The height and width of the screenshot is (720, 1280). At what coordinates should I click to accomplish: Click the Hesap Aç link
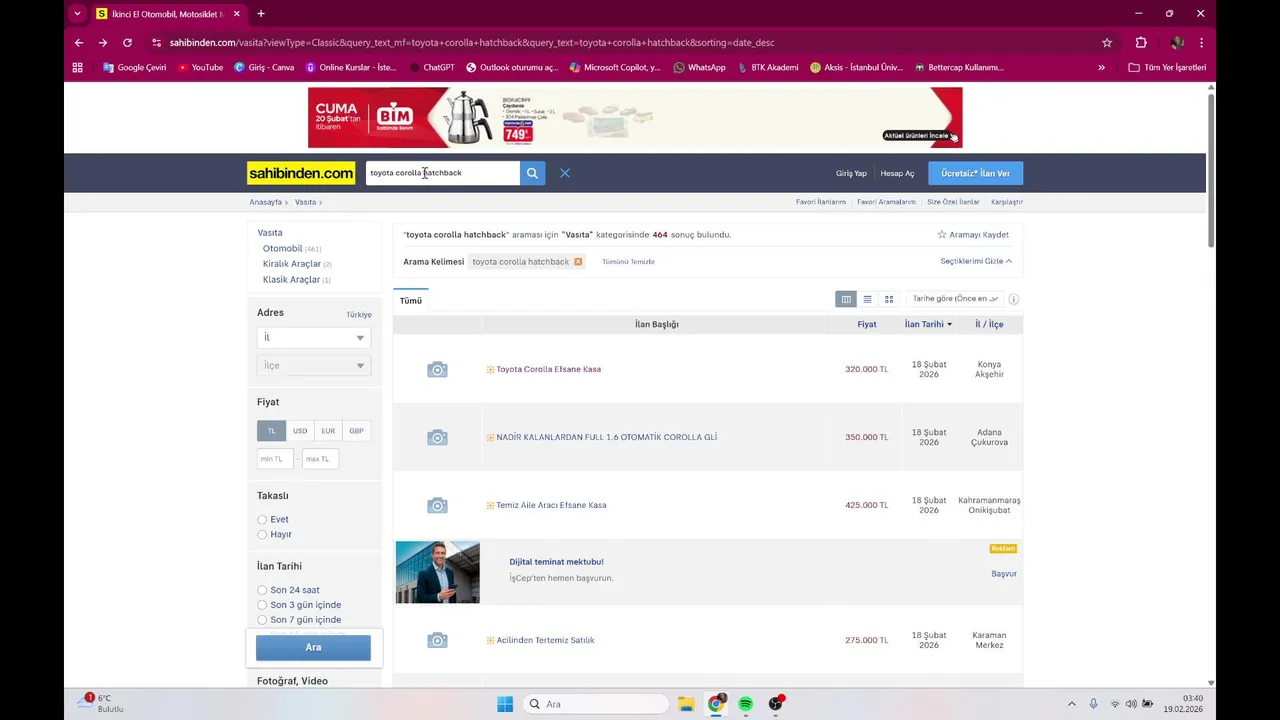(897, 174)
